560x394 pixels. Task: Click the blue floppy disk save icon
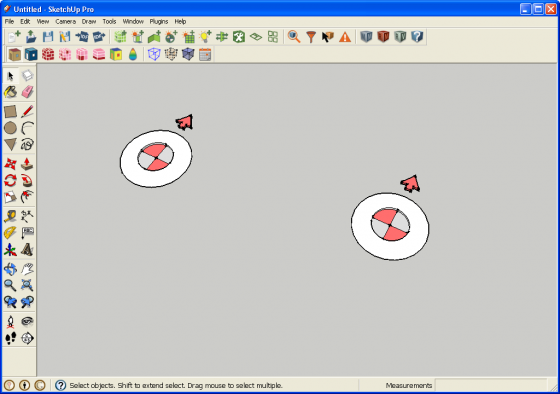coord(48,36)
